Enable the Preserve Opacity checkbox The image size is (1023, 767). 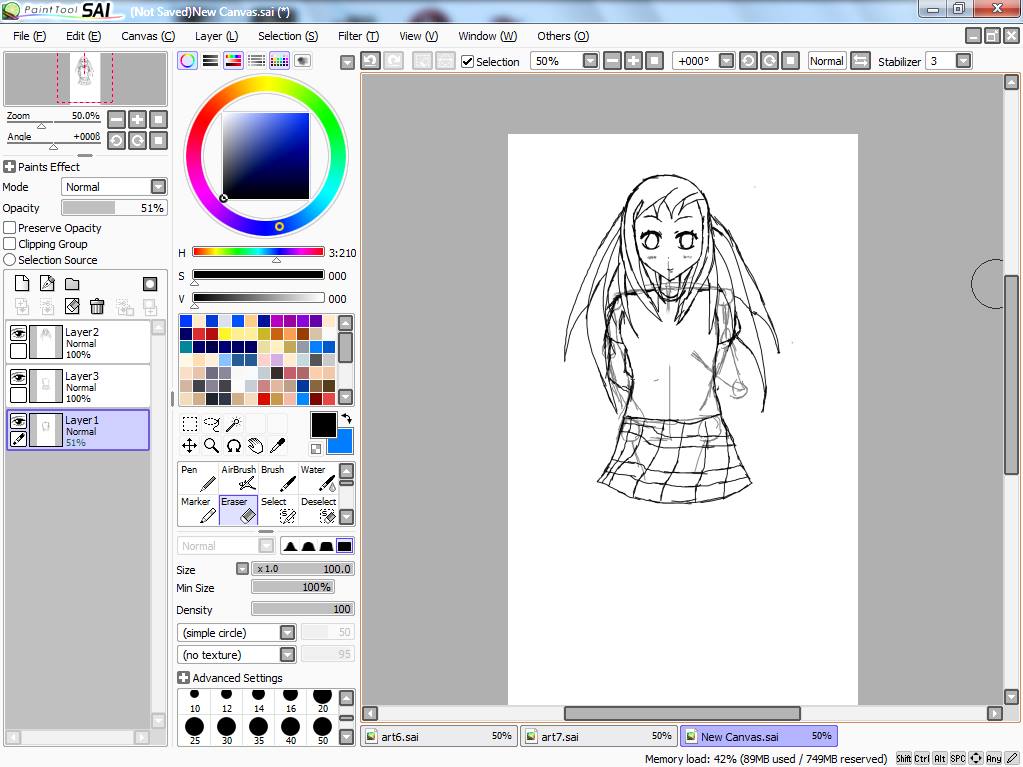point(10,228)
